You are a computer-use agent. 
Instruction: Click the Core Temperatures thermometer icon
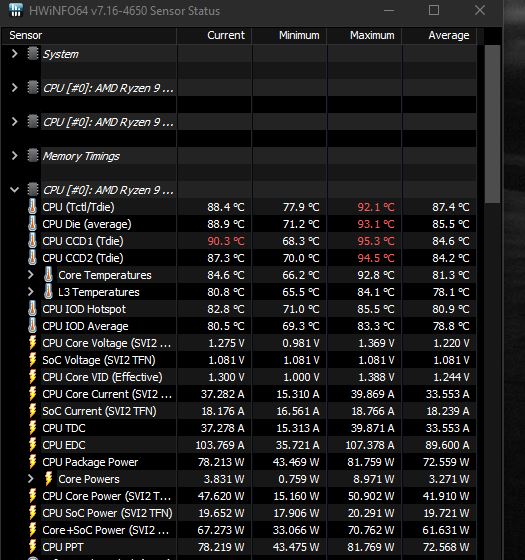[48, 274]
